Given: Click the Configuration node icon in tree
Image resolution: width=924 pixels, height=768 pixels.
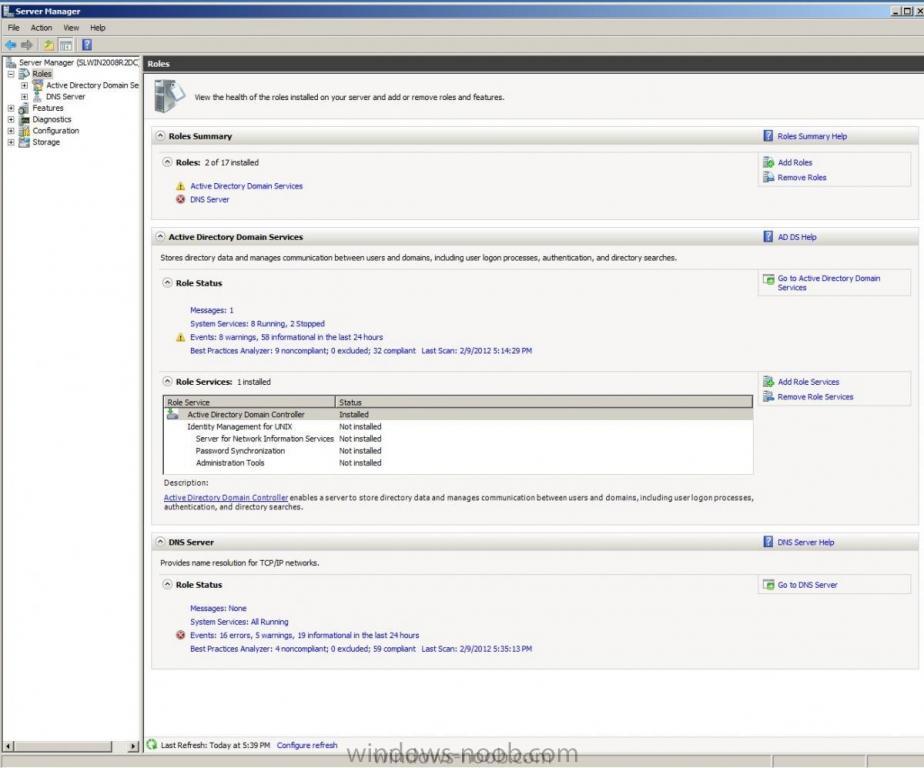Looking at the screenshot, I should [x=24, y=131].
